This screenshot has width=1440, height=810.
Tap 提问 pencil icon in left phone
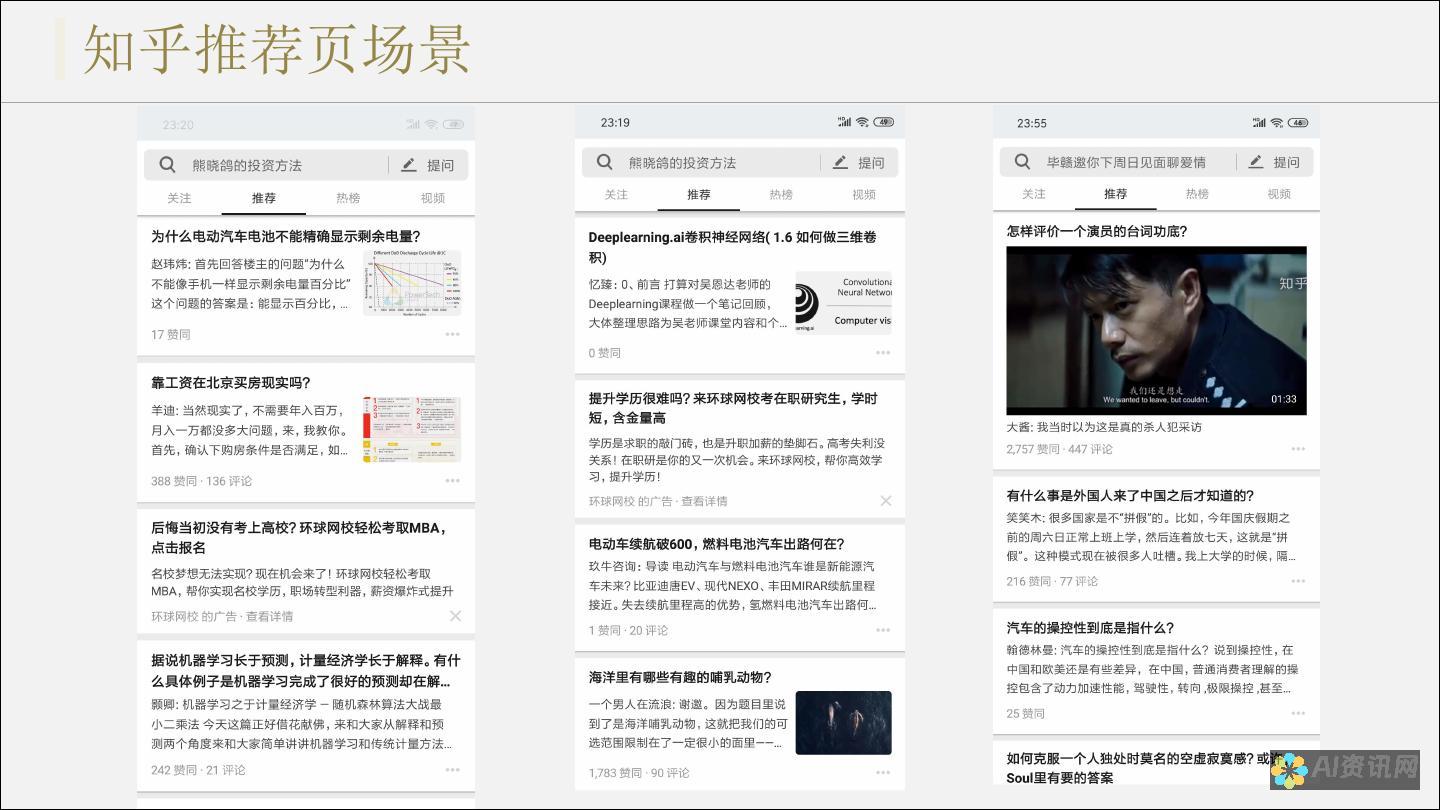point(409,165)
